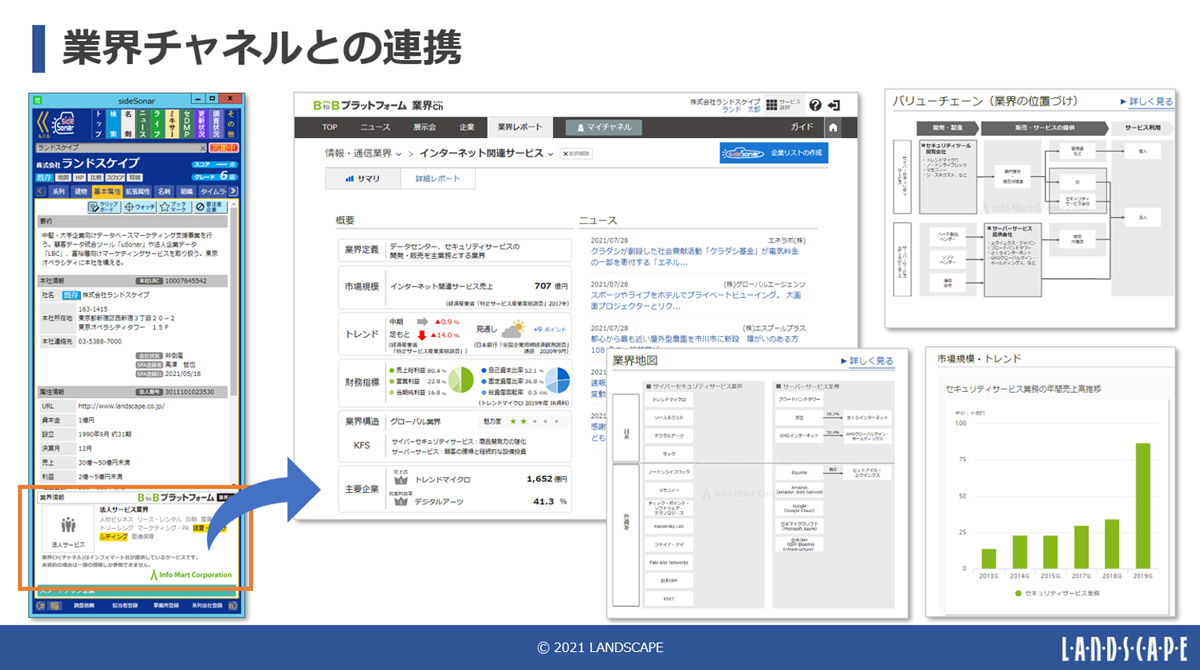Select the 詳細レポート tab
1200x670 pixels.
(x=438, y=179)
